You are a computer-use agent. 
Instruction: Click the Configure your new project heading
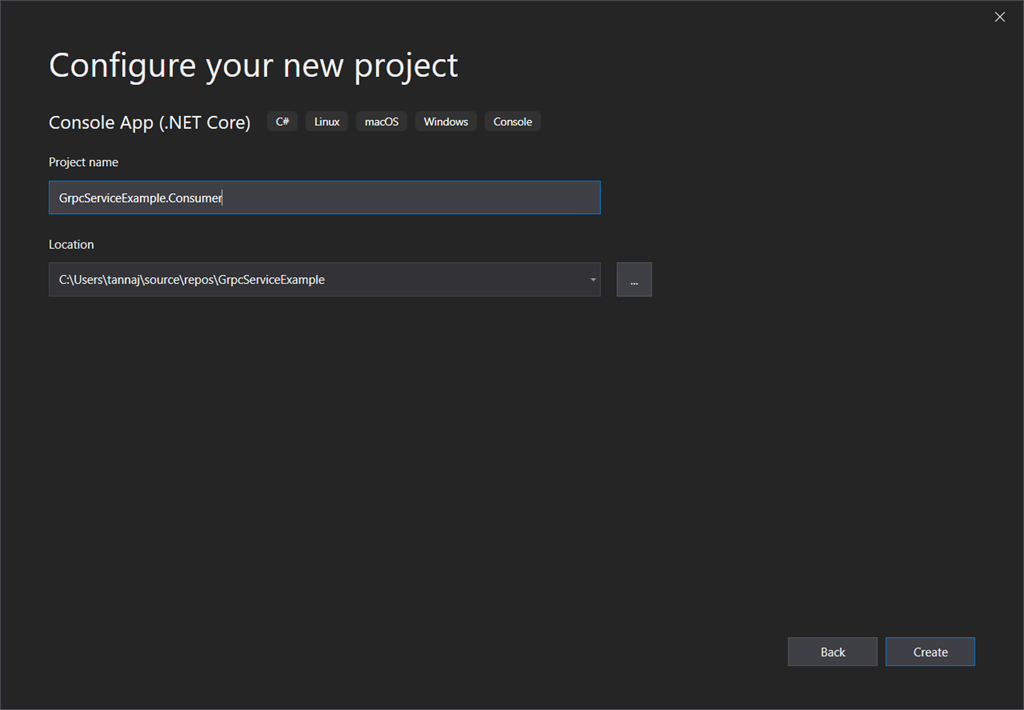click(x=253, y=66)
